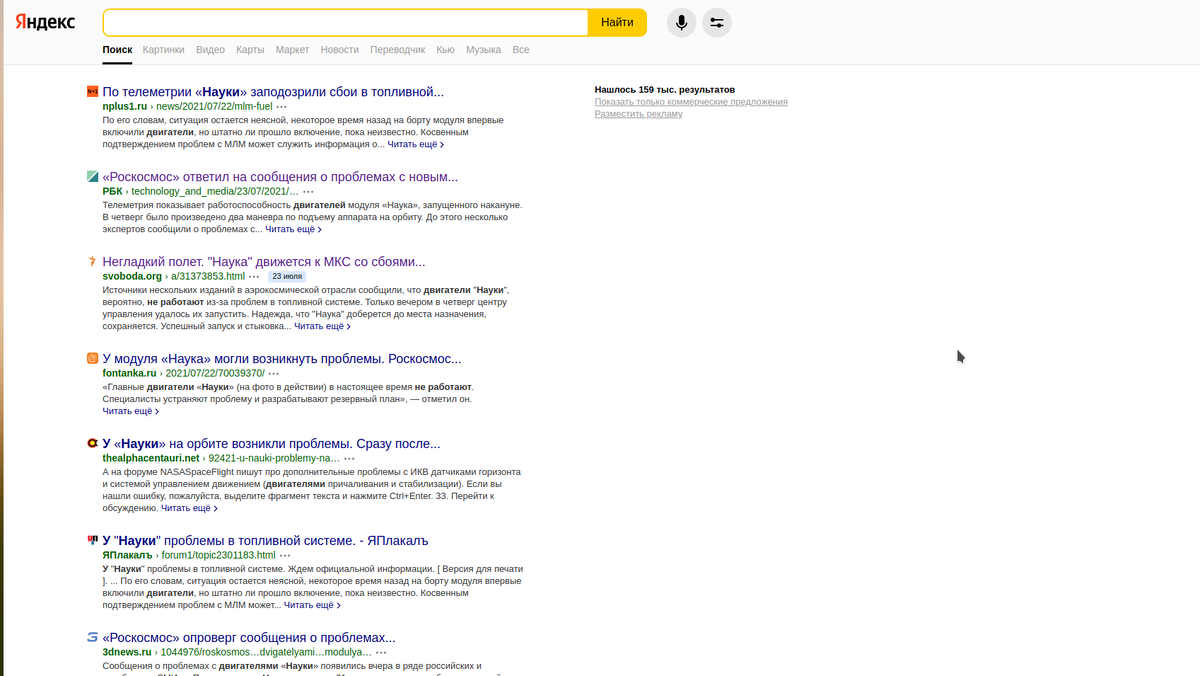
Task: Expand 'Читать ещё' in nplus1.ru snippet
Action: point(415,144)
